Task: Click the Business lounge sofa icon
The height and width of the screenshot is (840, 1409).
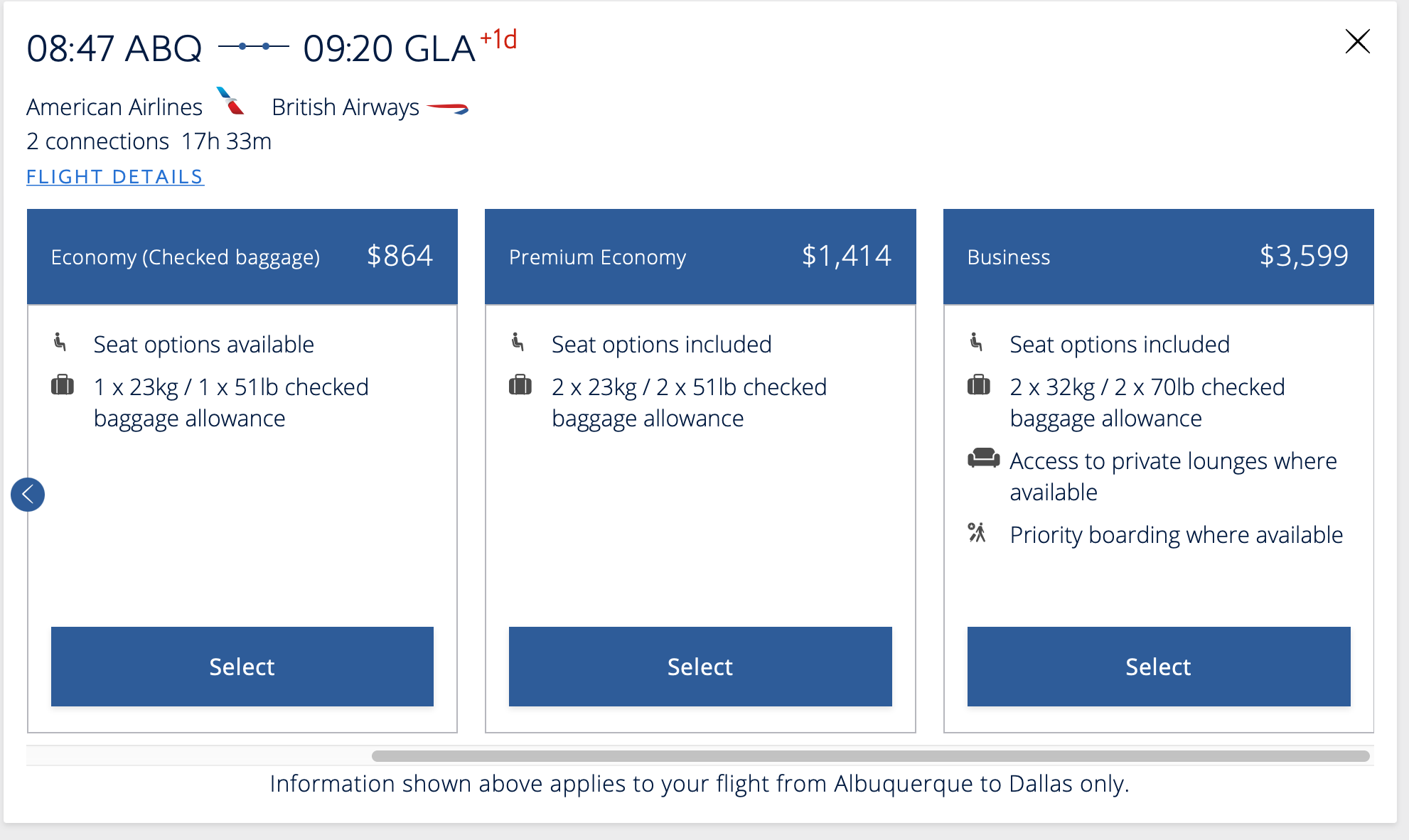Action: 983,458
